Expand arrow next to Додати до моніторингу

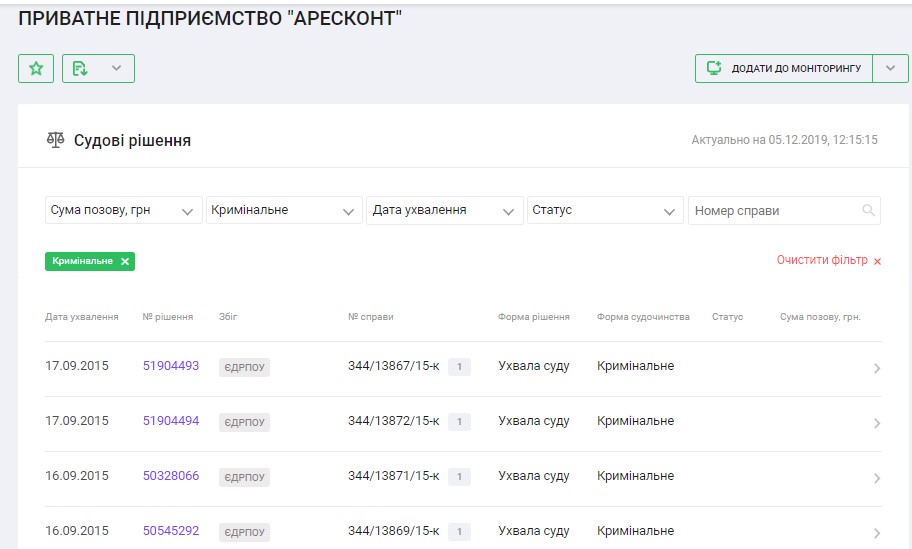pyautogui.click(x=890, y=68)
